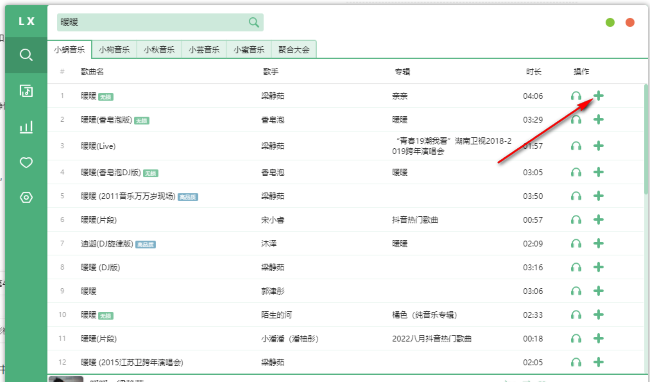Switch to the 小秋音乐 tab

[x=159, y=50]
